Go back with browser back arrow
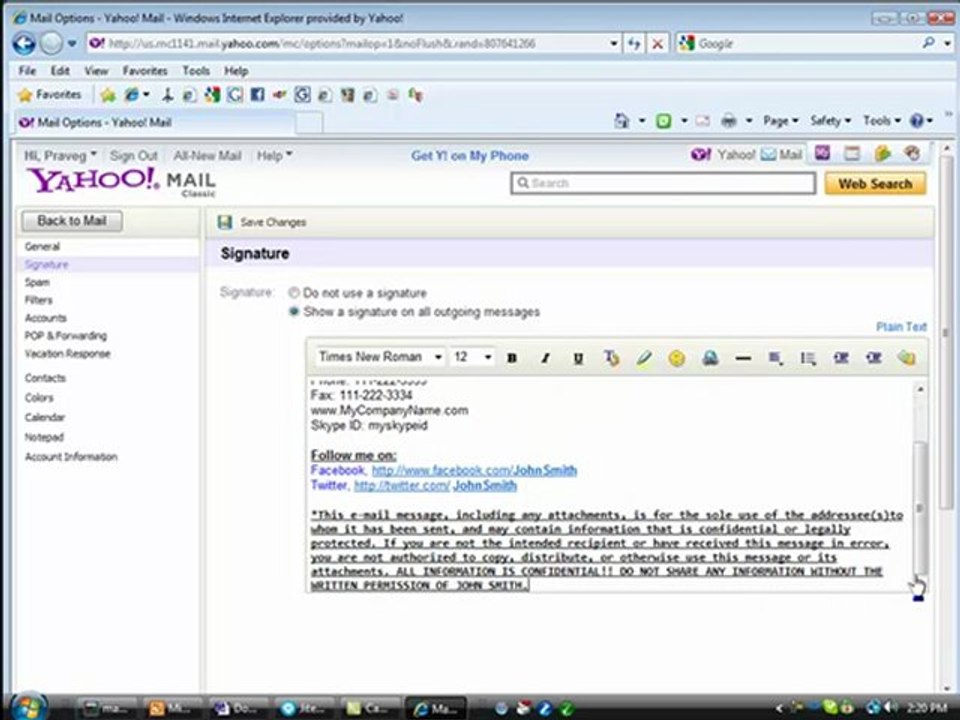This screenshot has width=960, height=720. click(x=24, y=43)
